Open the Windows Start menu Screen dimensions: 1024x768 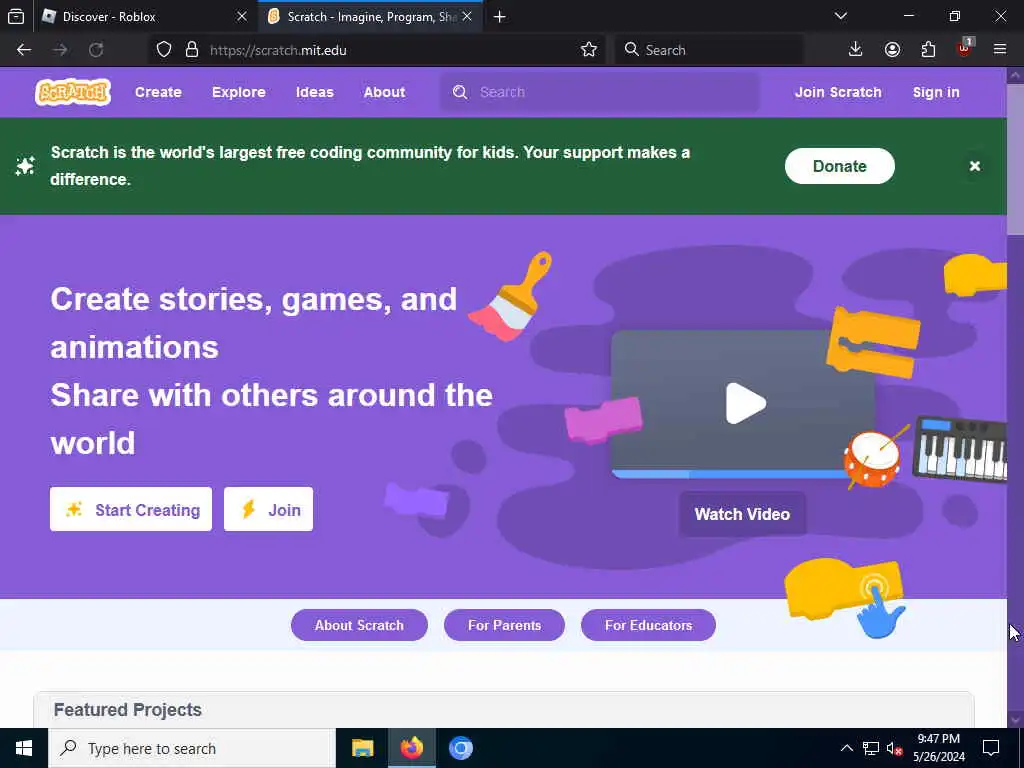[x=24, y=748]
